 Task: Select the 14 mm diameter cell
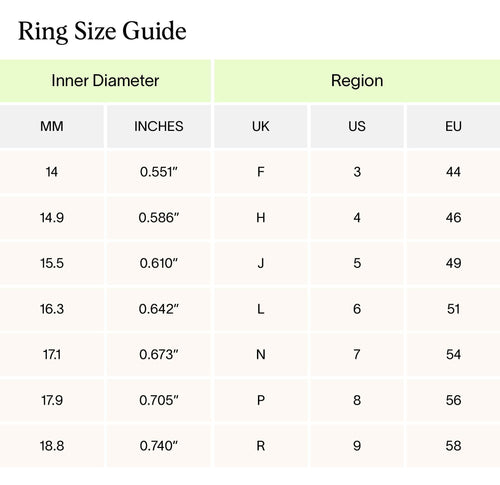[x=52, y=172]
